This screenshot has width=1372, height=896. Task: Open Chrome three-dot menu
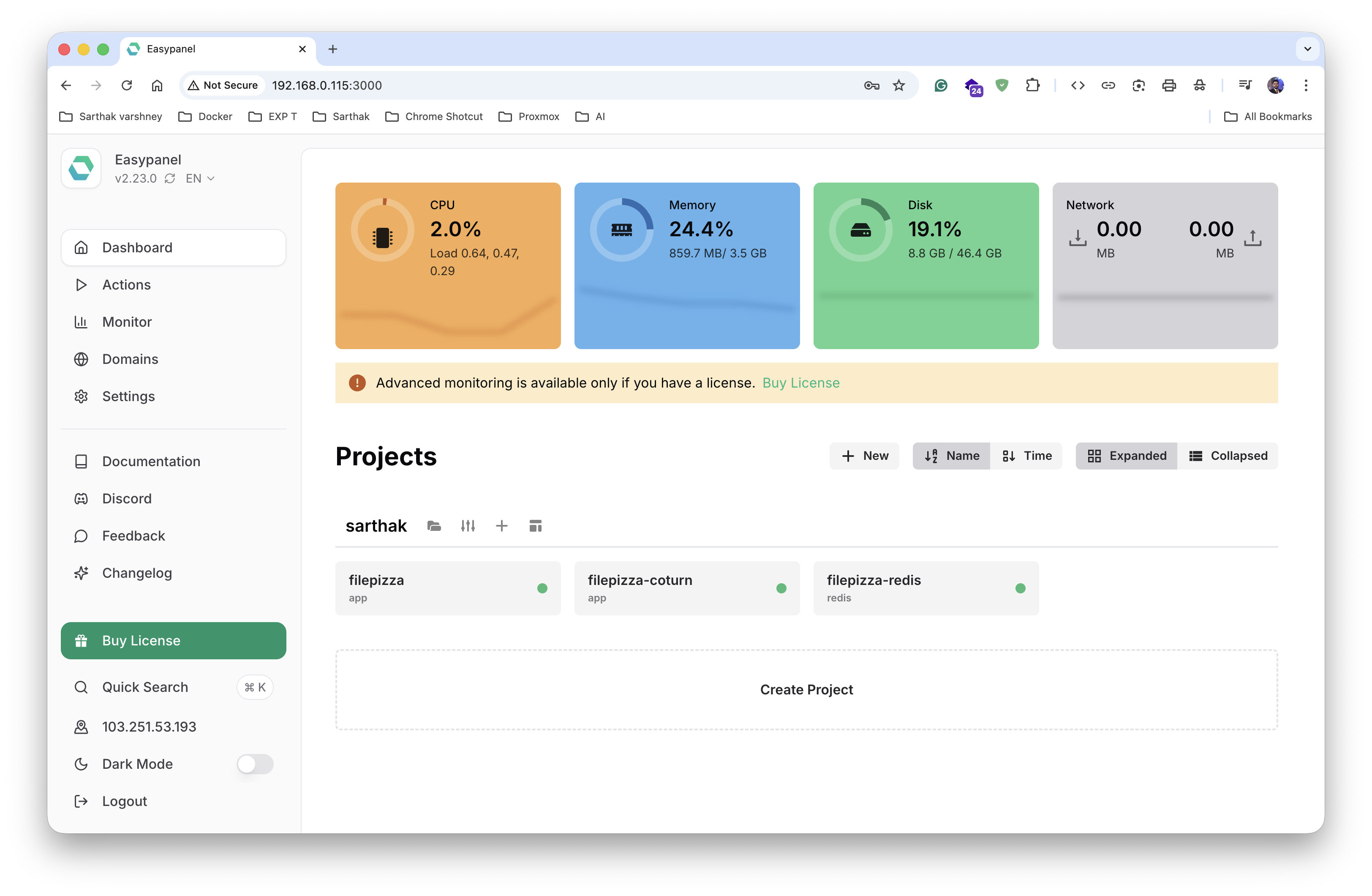pyautogui.click(x=1306, y=85)
